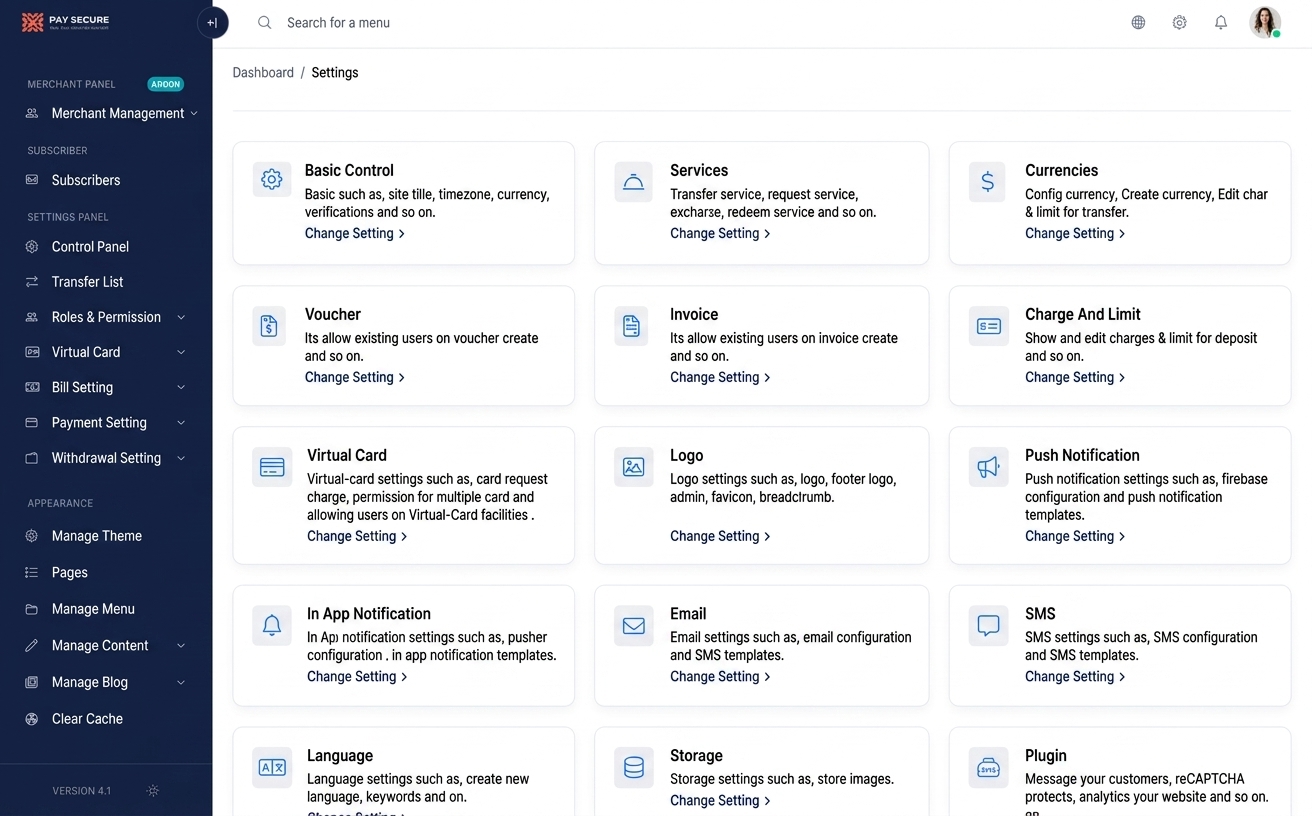Expand the Virtual Card sidebar submenu
Screen dimensions: 1312x816
click(x=106, y=352)
